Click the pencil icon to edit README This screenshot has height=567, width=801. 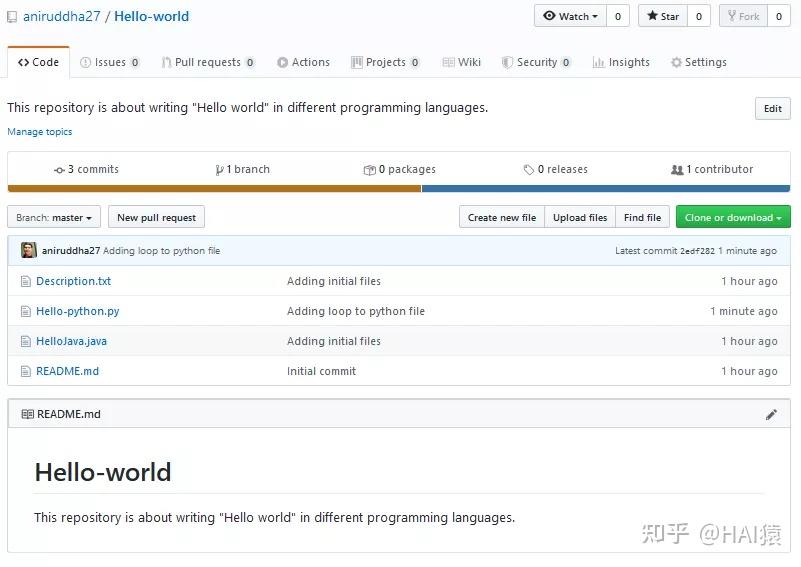[x=771, y=414]
